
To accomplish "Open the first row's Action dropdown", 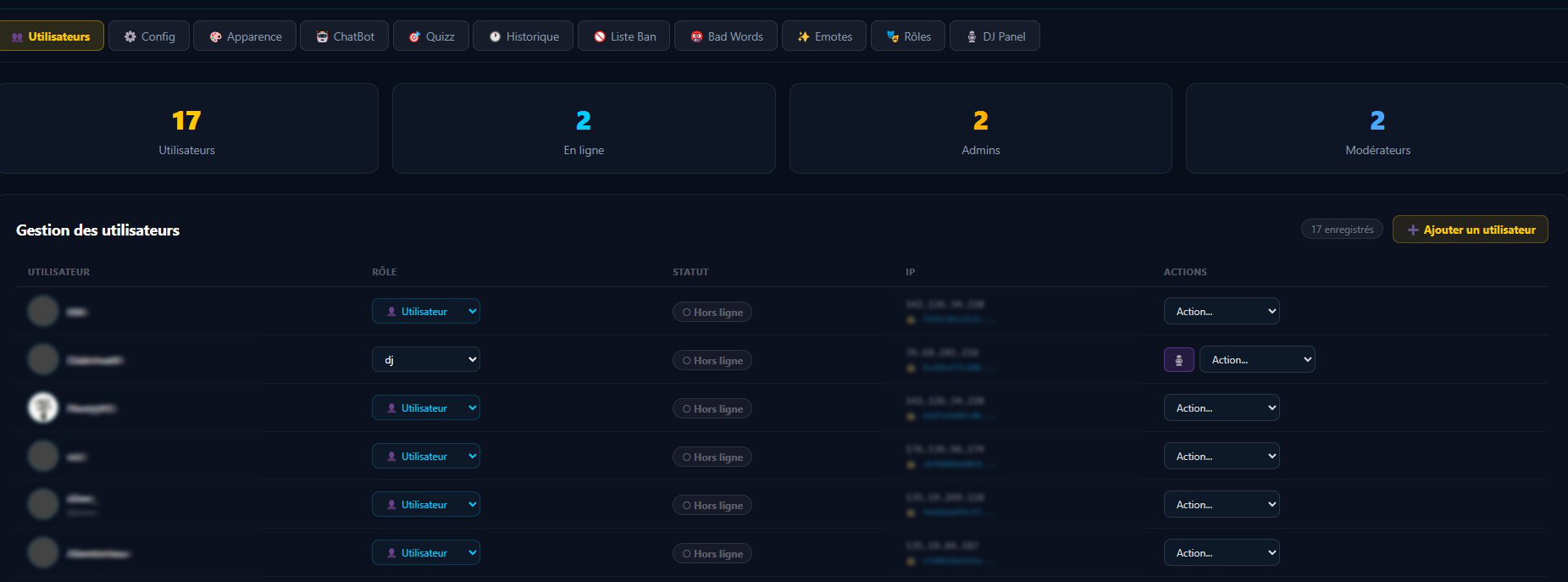I will [x=1221, y=312].
